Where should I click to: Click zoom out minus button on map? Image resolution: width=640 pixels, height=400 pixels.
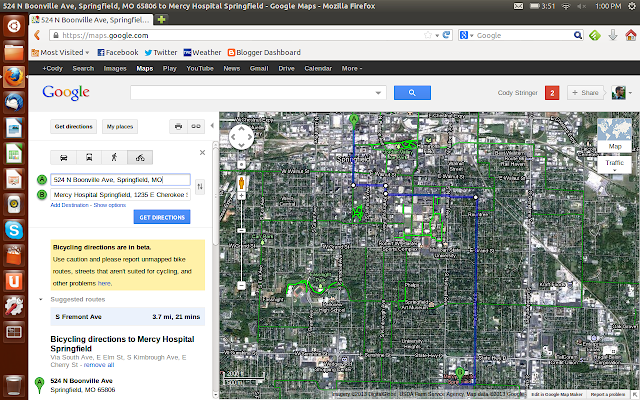click(x=241, y=285)
